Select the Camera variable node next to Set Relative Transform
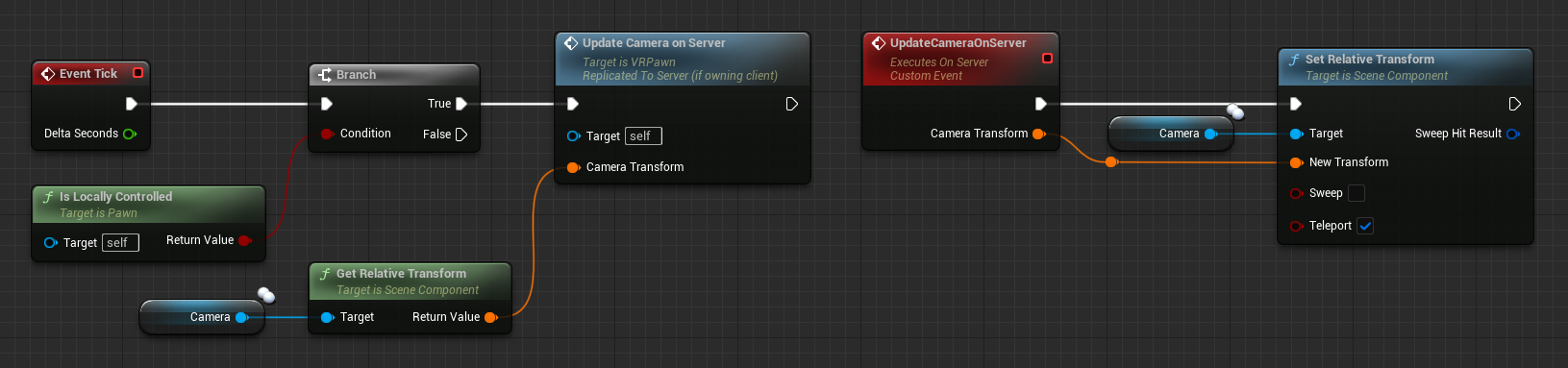This screenshot has height=368, width=1568. tap(1171, 134)
